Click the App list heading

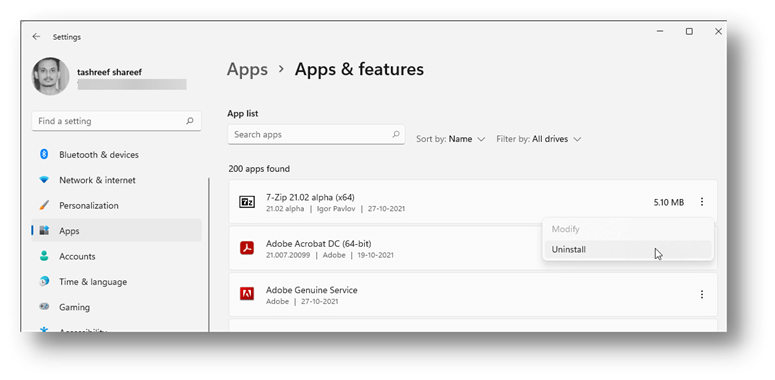(x=243, y=114)
